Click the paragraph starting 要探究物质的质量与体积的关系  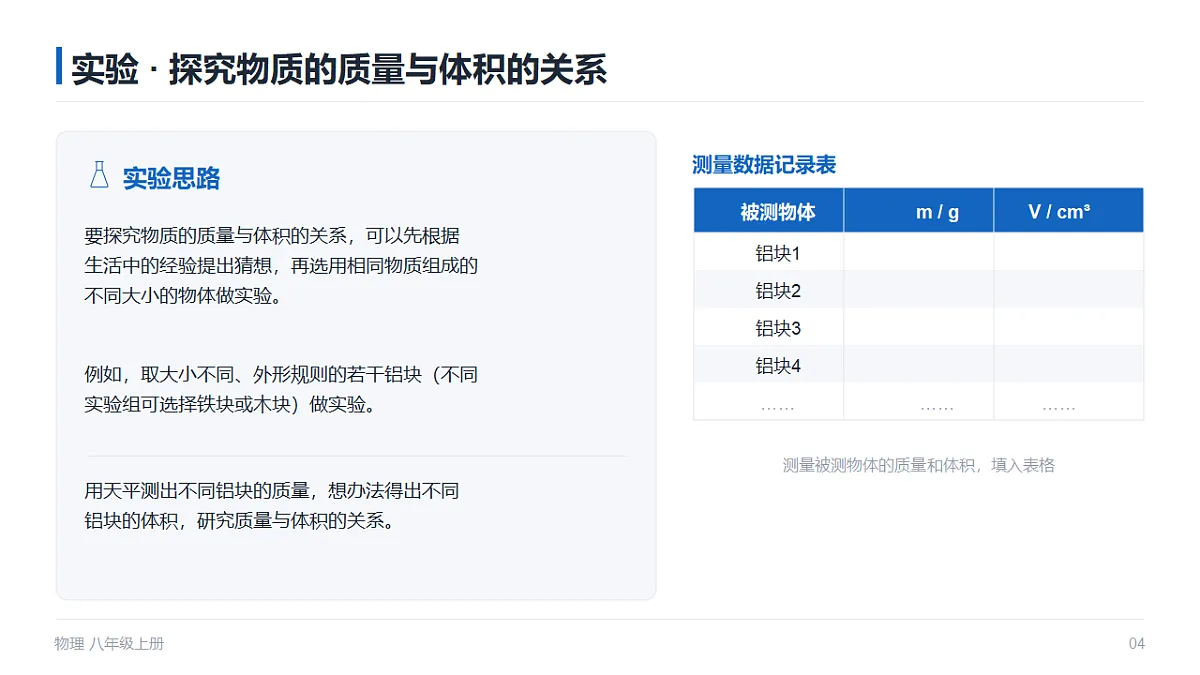281,266
